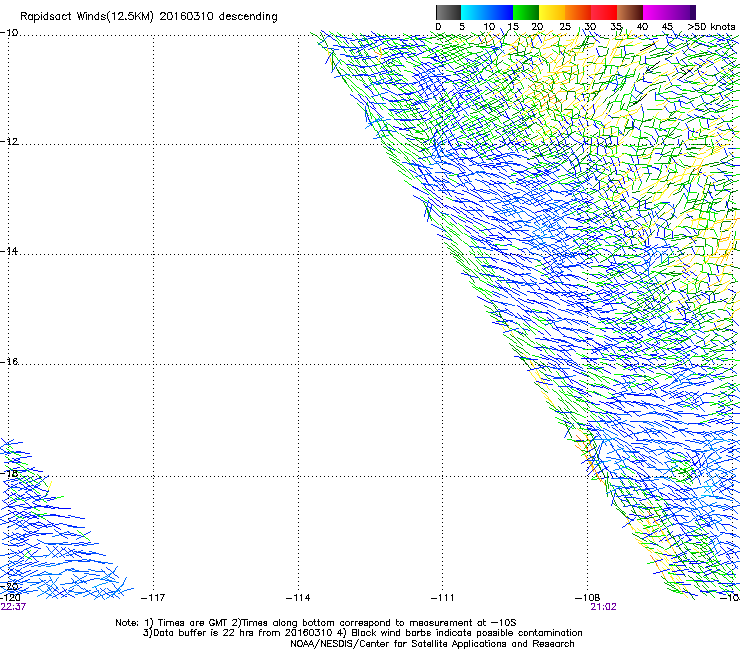
Task: Click the legend value '25'
Action: pyautogui.click(x=565, y=27)
